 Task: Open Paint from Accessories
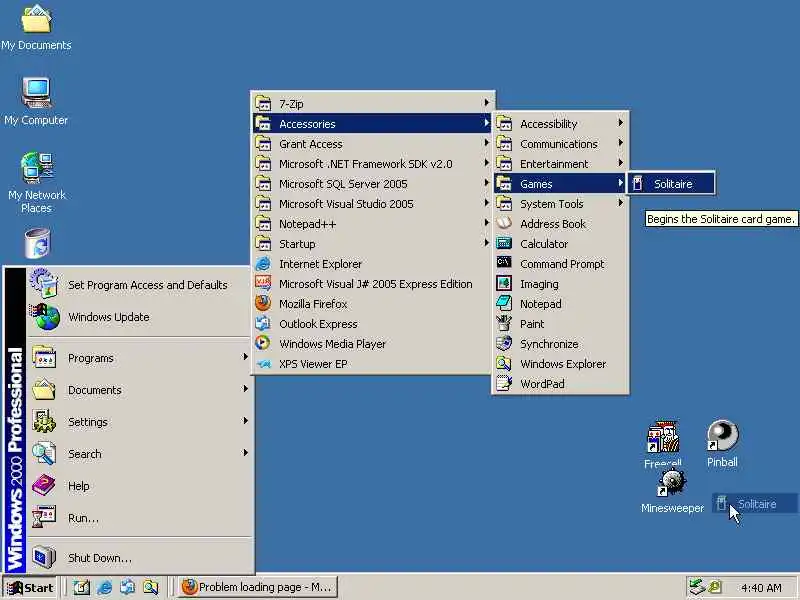coord(560,324)
